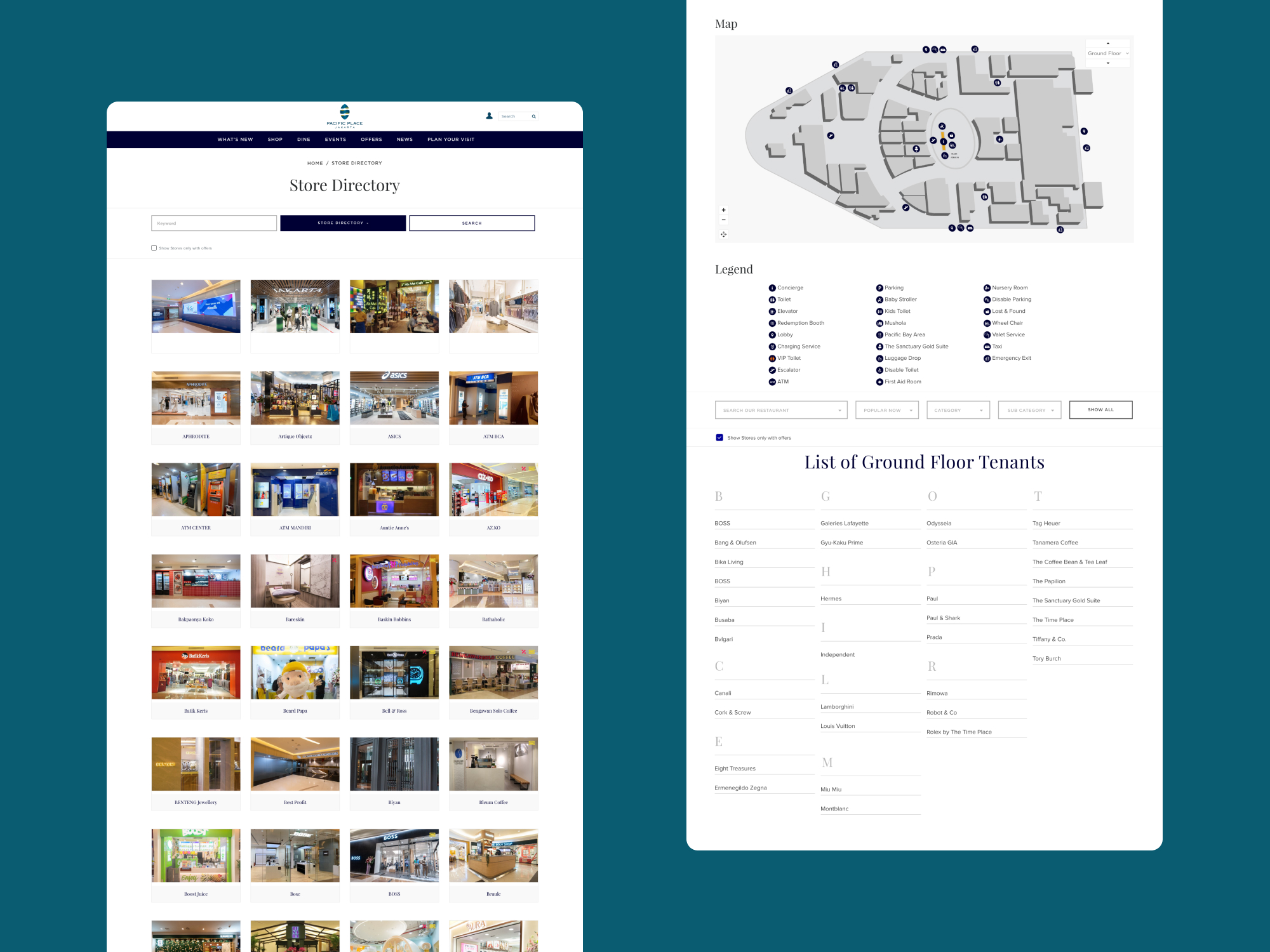This screenshot has height=952, width=1270.
Task: Click the user account icon in header
Action: [x=489, y=116]
